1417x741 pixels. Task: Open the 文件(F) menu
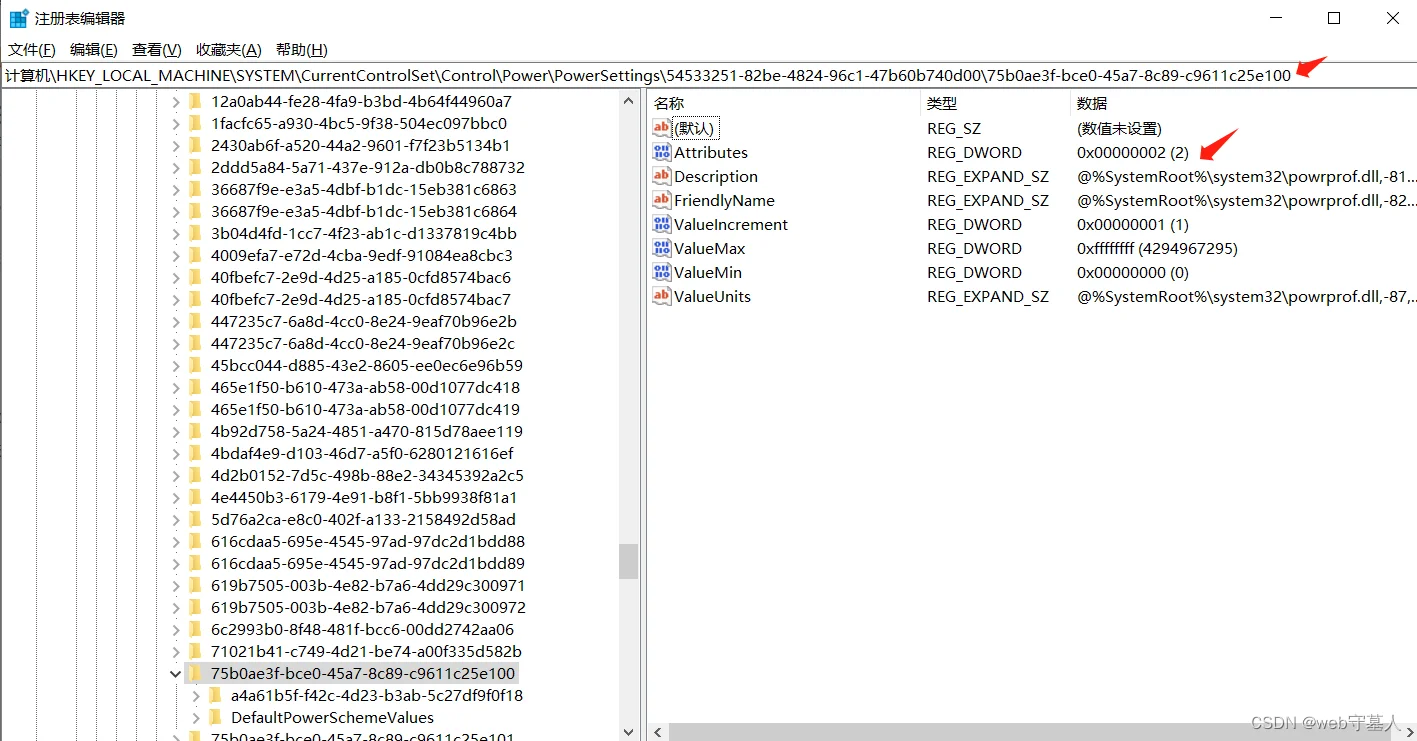(32, 50)
